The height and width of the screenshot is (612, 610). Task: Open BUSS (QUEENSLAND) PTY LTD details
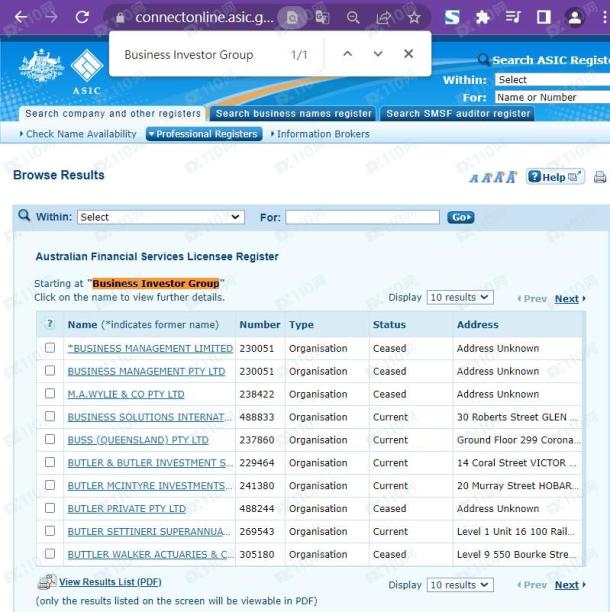click(138, 440)
